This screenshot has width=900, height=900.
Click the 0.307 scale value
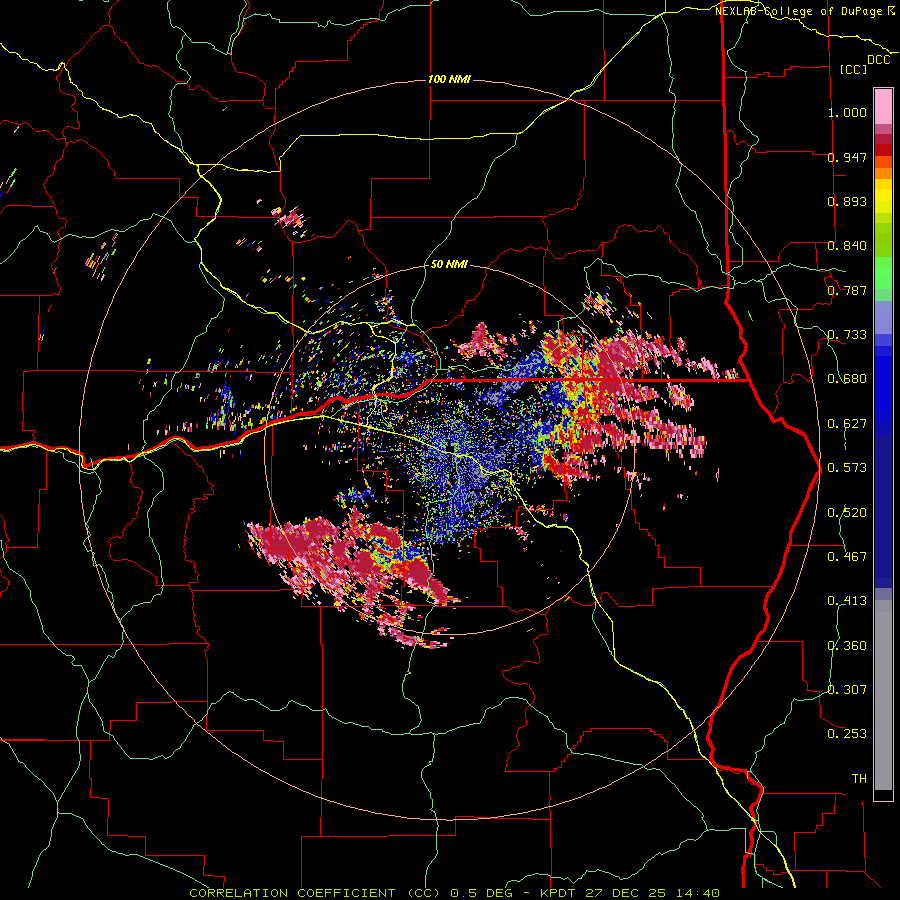tap(847, 690)
